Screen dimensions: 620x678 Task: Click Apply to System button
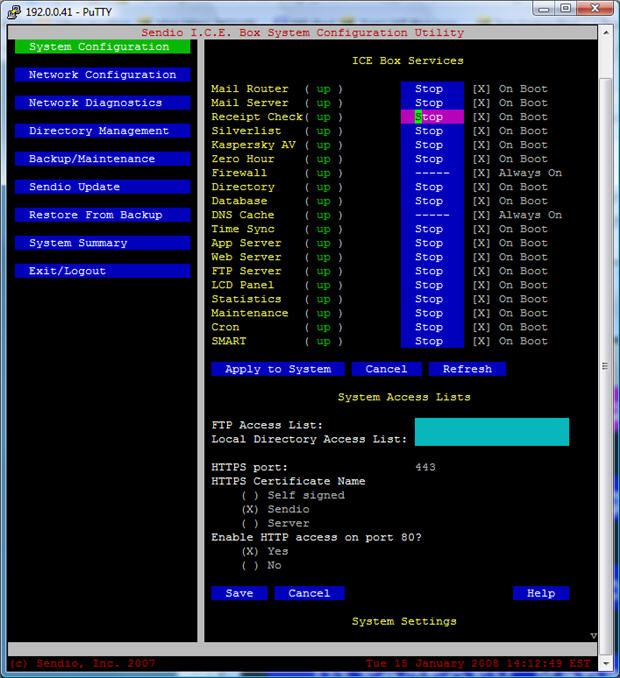click(x=277, y=369)
